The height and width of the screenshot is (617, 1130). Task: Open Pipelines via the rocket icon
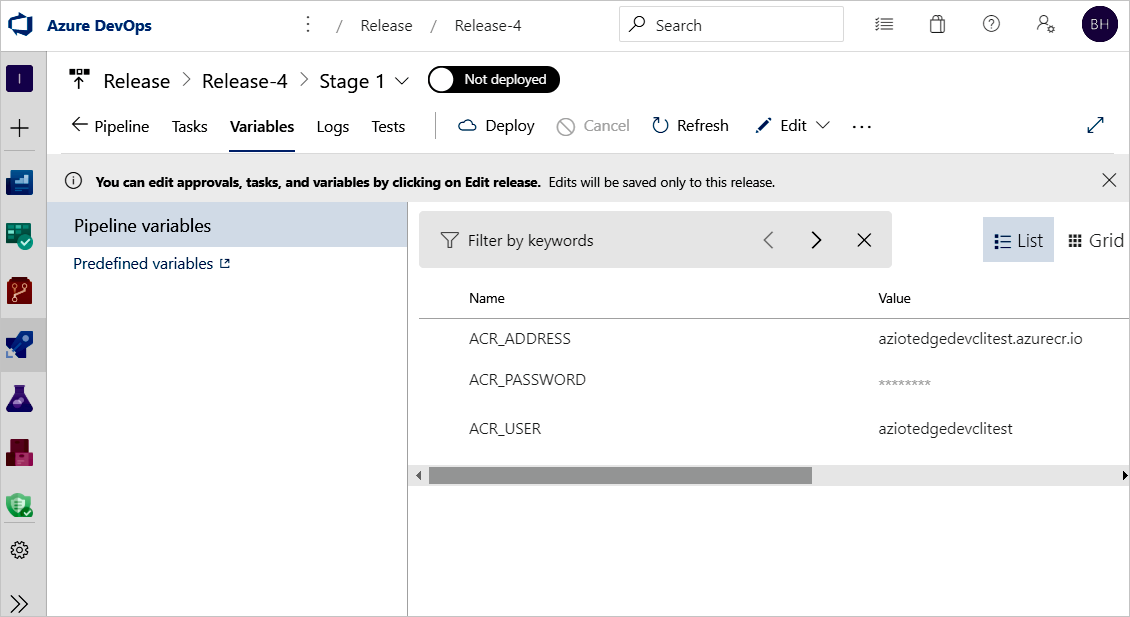point(20,346)
